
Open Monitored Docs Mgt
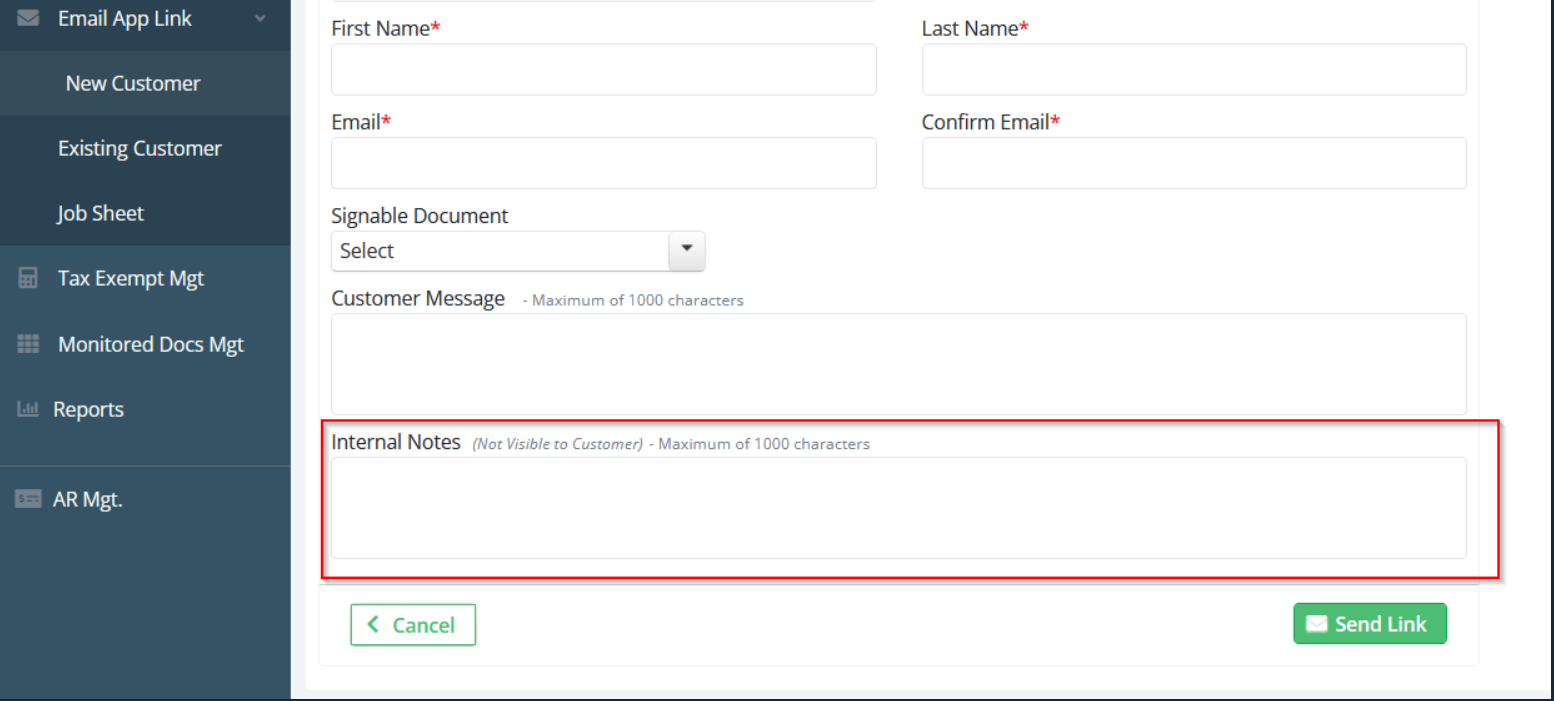(145, 344)
